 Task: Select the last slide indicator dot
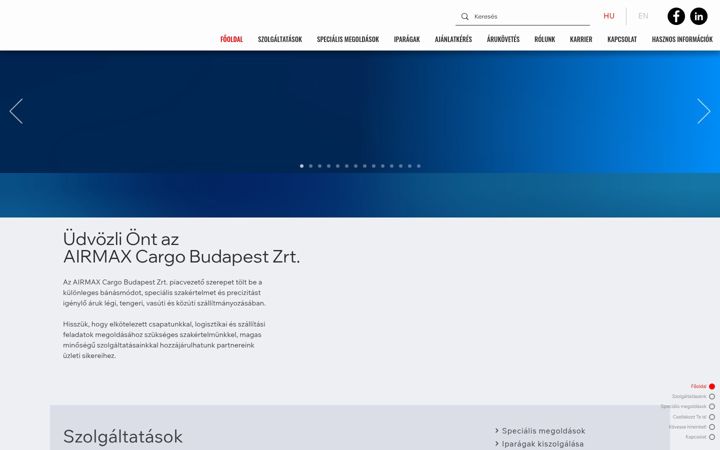tap(419, 166)
